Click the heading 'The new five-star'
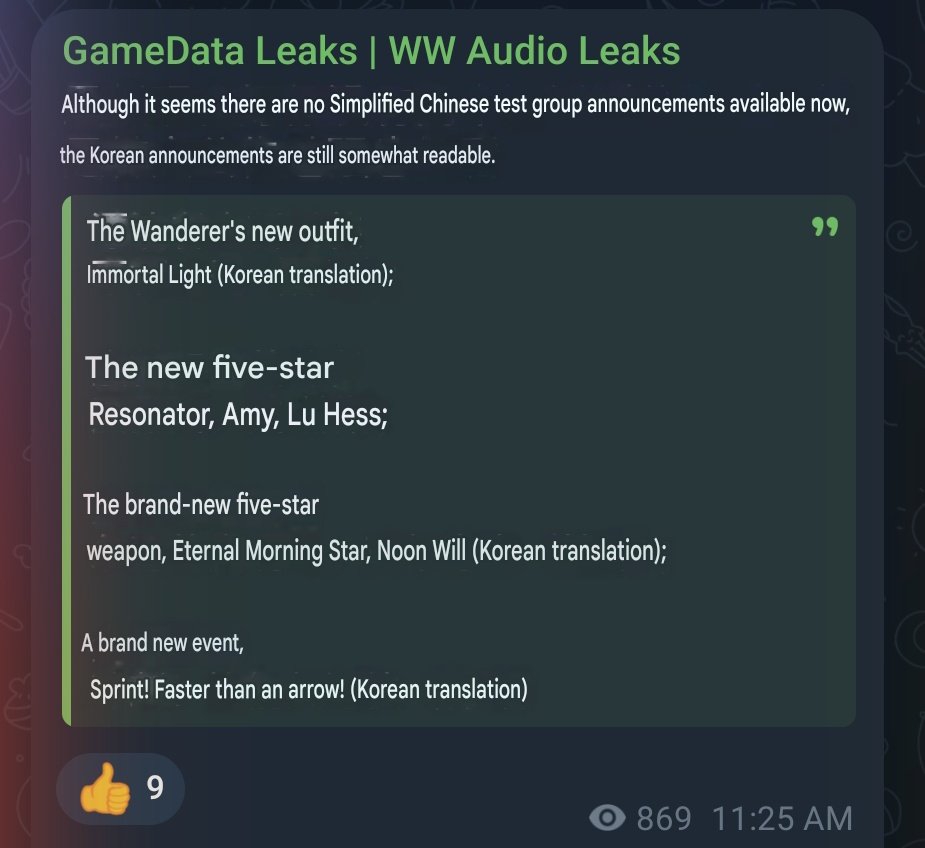The image size is (925, 848). coord(209,367)
